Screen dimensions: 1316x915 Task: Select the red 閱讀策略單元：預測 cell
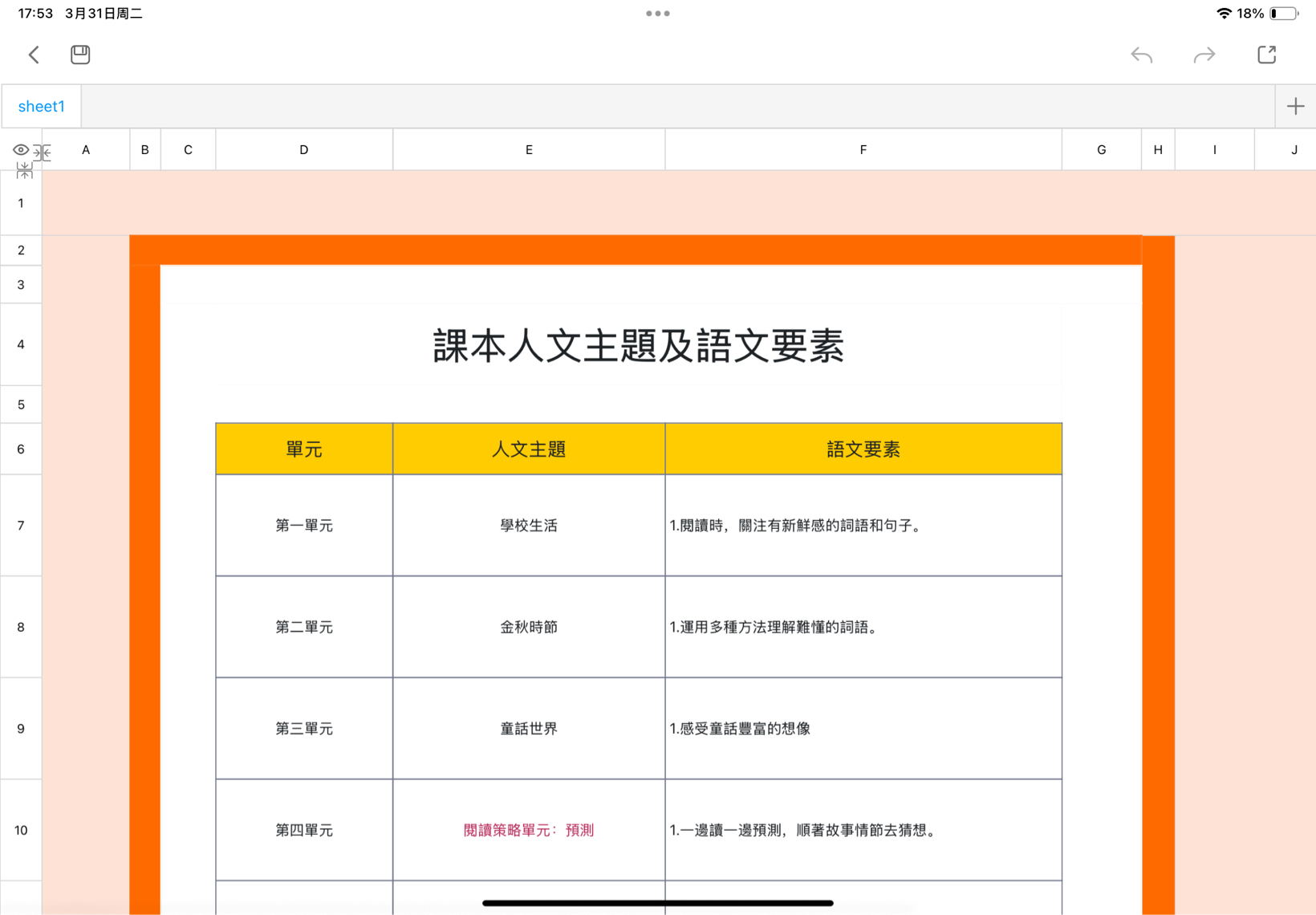[529, 830]
